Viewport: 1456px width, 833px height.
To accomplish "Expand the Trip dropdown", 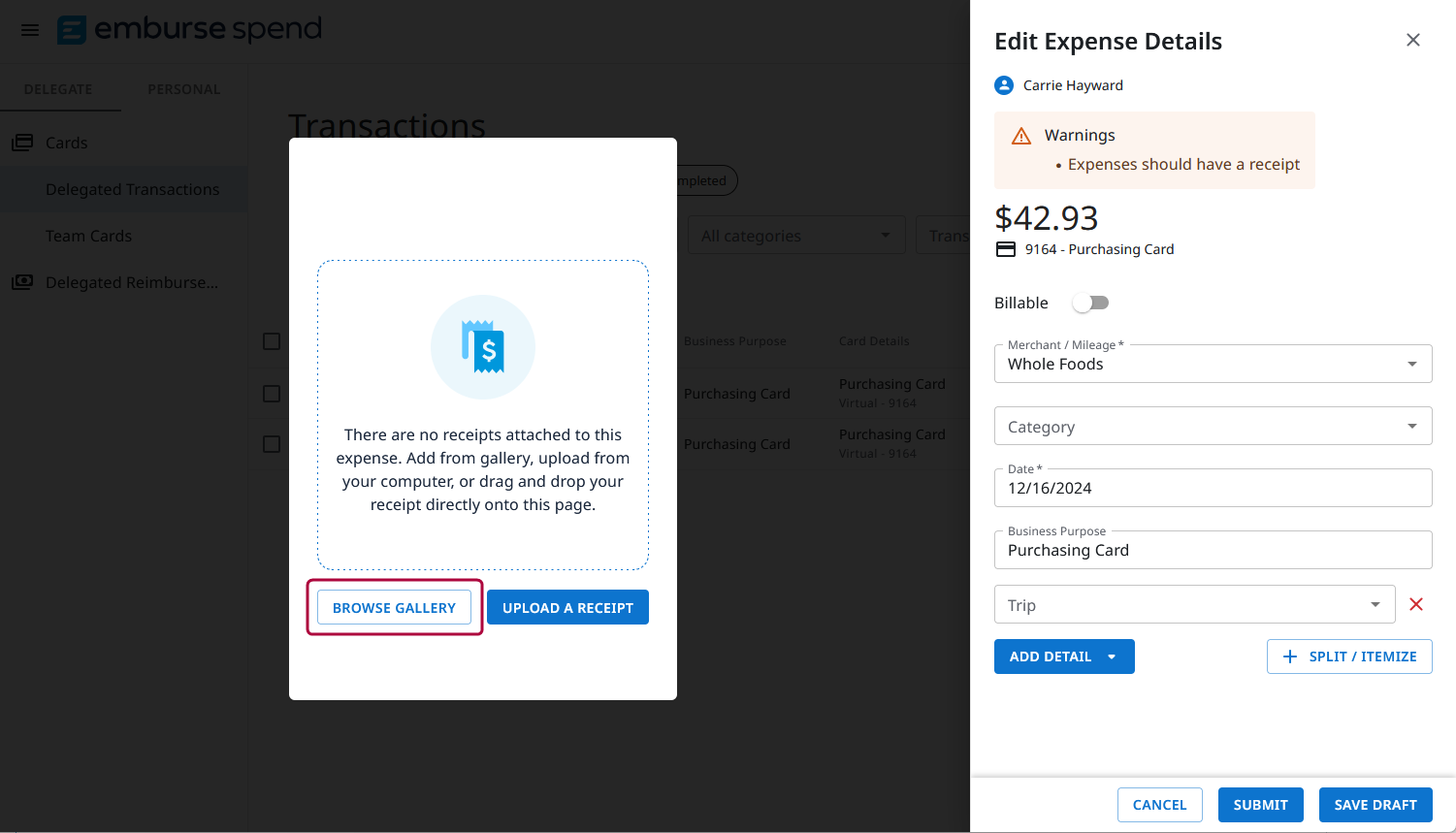I will tap(1375, 604).
